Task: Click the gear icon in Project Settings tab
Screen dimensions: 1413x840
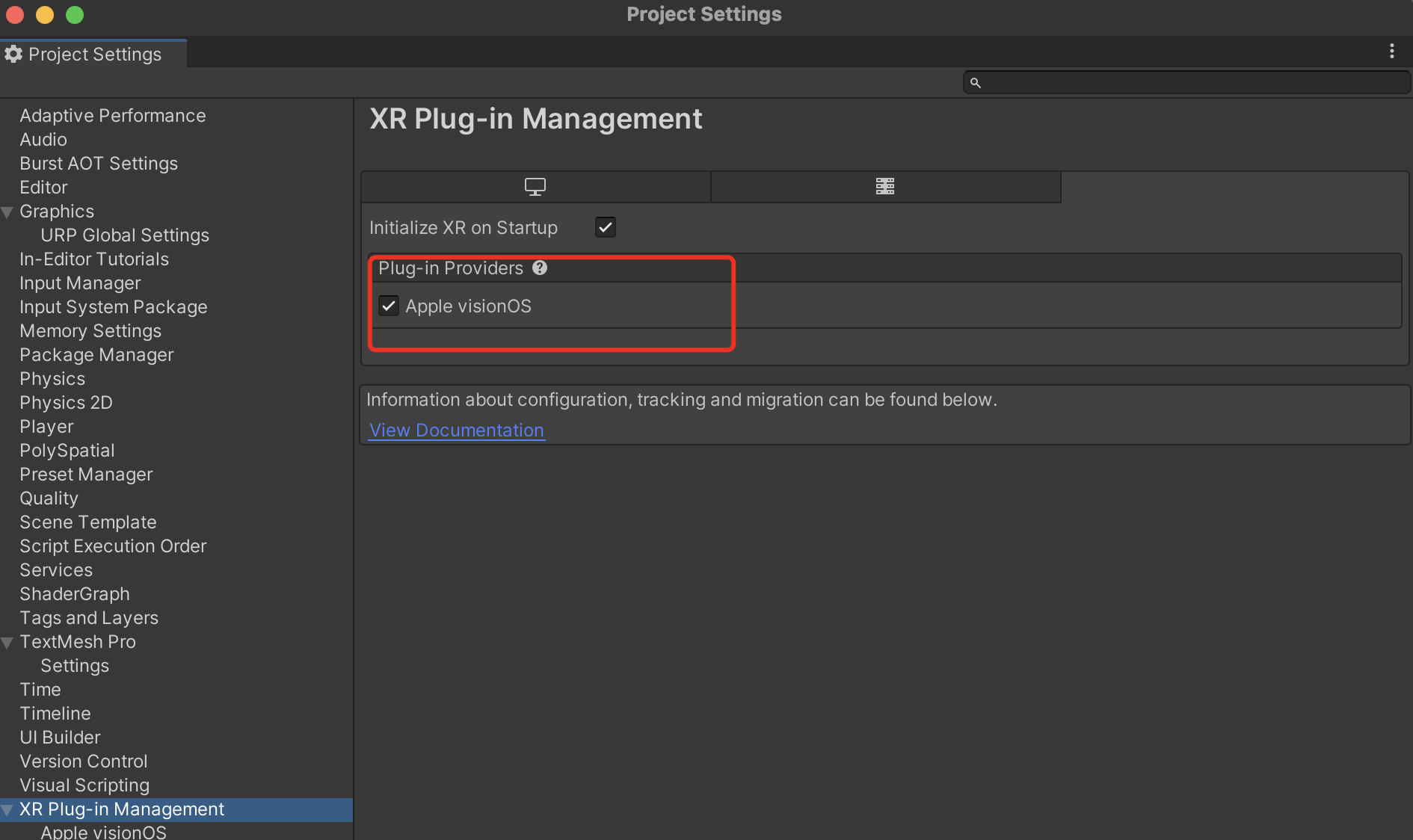Action: (x=13, y=54)
